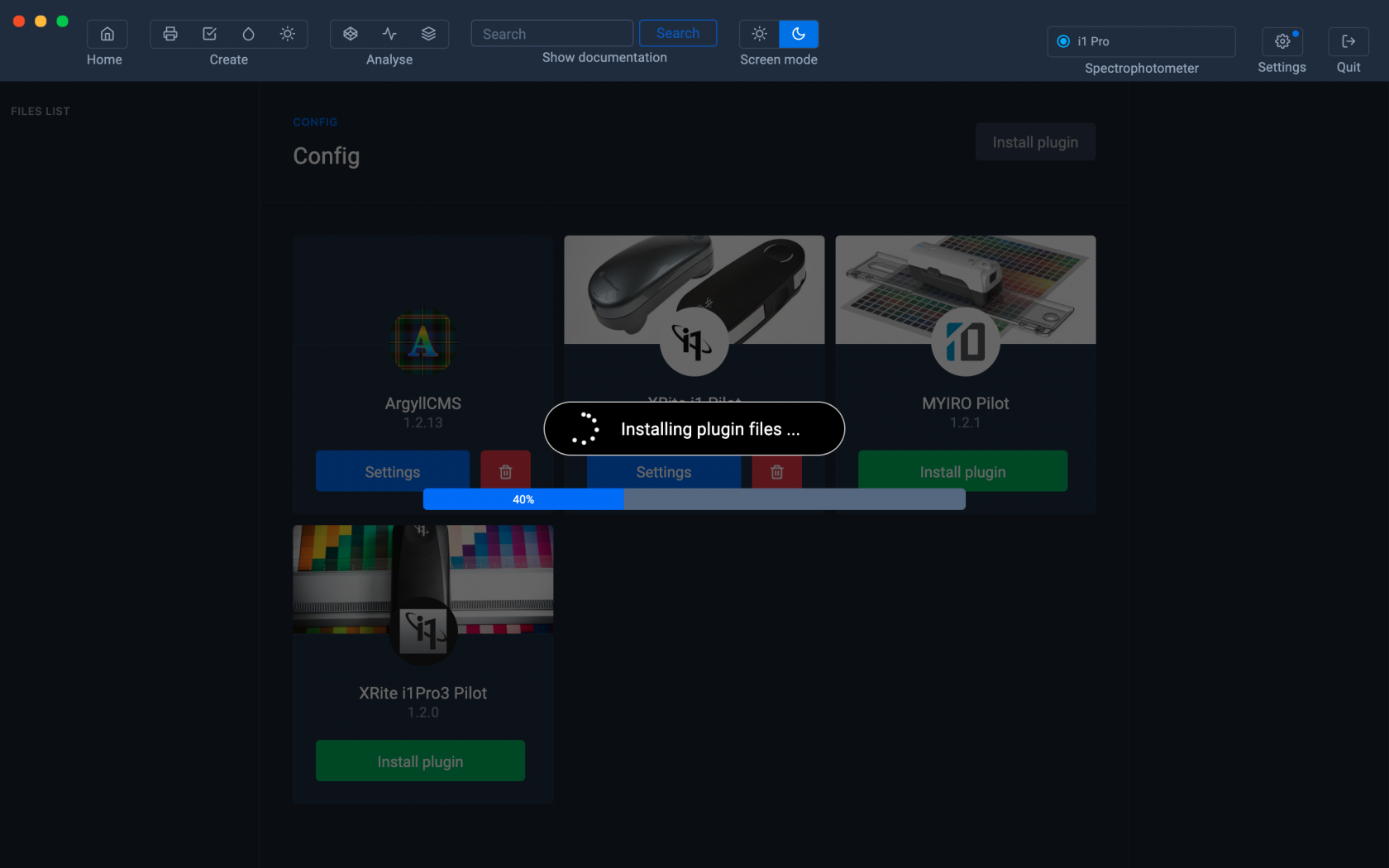Switch to light screen mode

759,34
